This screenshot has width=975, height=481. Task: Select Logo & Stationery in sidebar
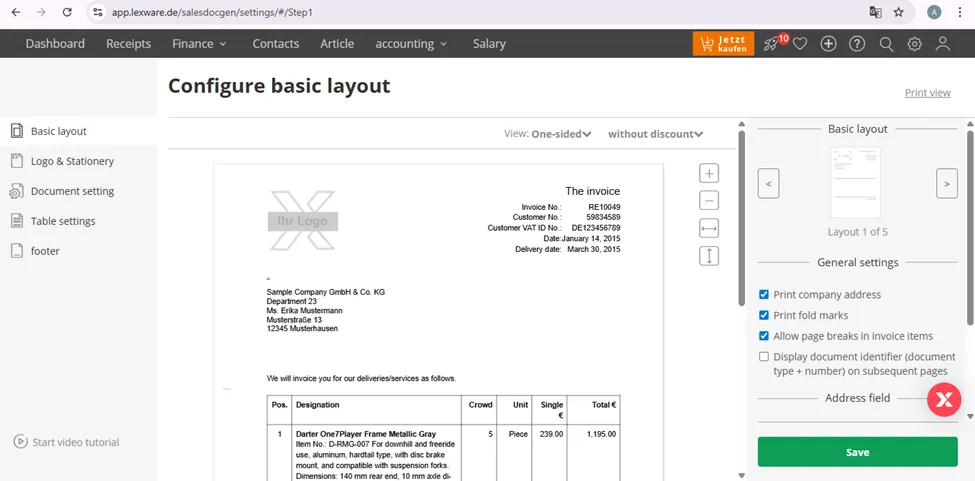pos(78,161)
